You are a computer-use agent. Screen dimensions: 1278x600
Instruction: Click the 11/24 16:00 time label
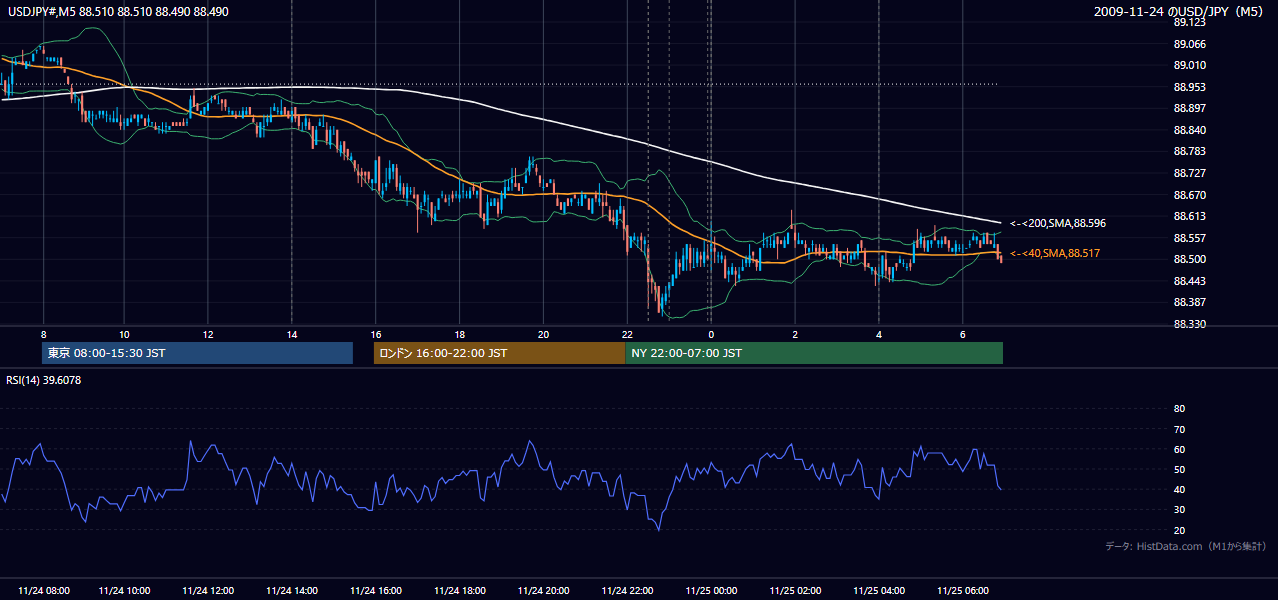[x=376, y=590]
